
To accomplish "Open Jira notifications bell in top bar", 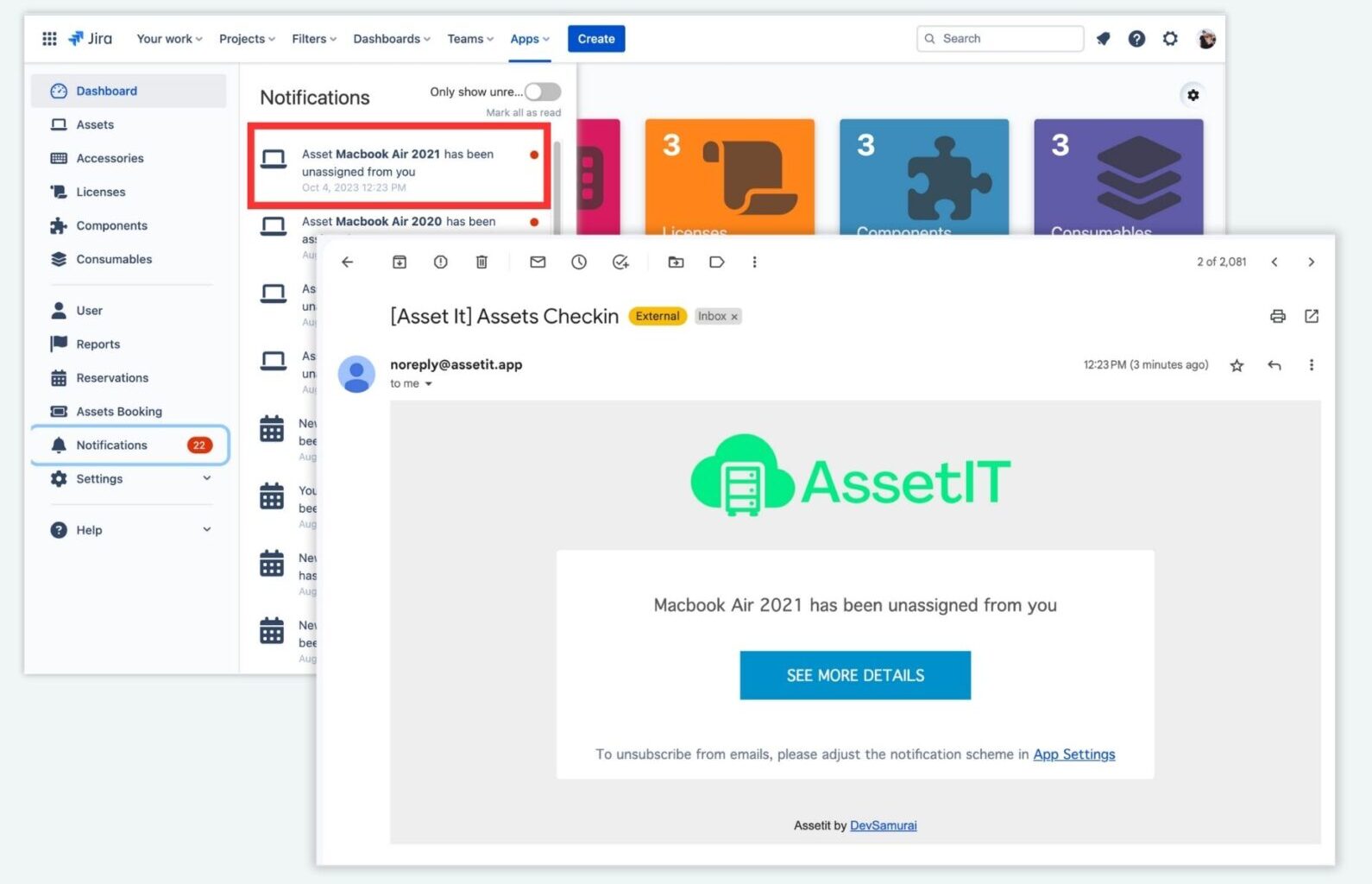I will pyautogui.click(x=1103, y=38).
